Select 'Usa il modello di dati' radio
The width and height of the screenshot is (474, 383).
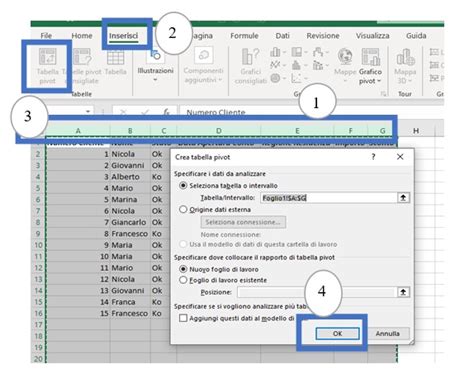point(183,244)
